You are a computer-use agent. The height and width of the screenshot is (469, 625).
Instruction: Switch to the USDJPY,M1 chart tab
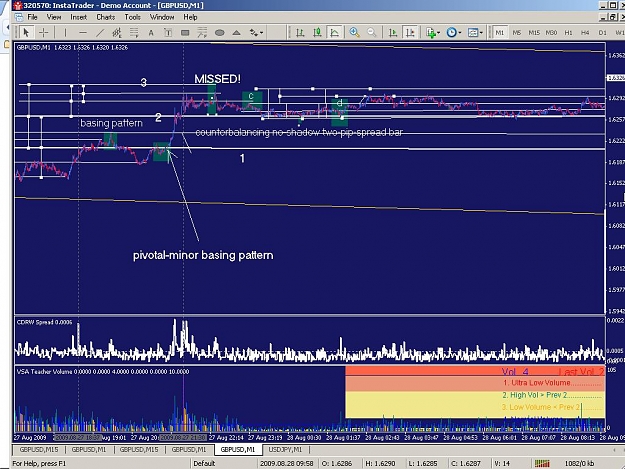285,449
